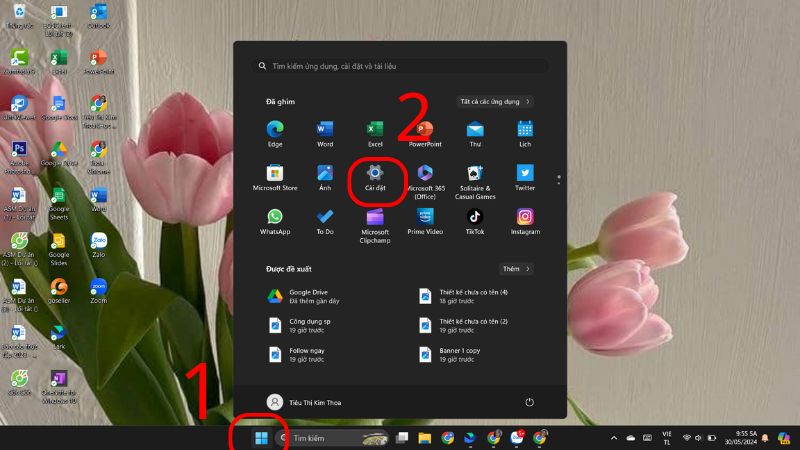Open recommended Google Drive item
Image resolution: width=800 pixels, height=450 pixels.
click(x=304, y=296)
